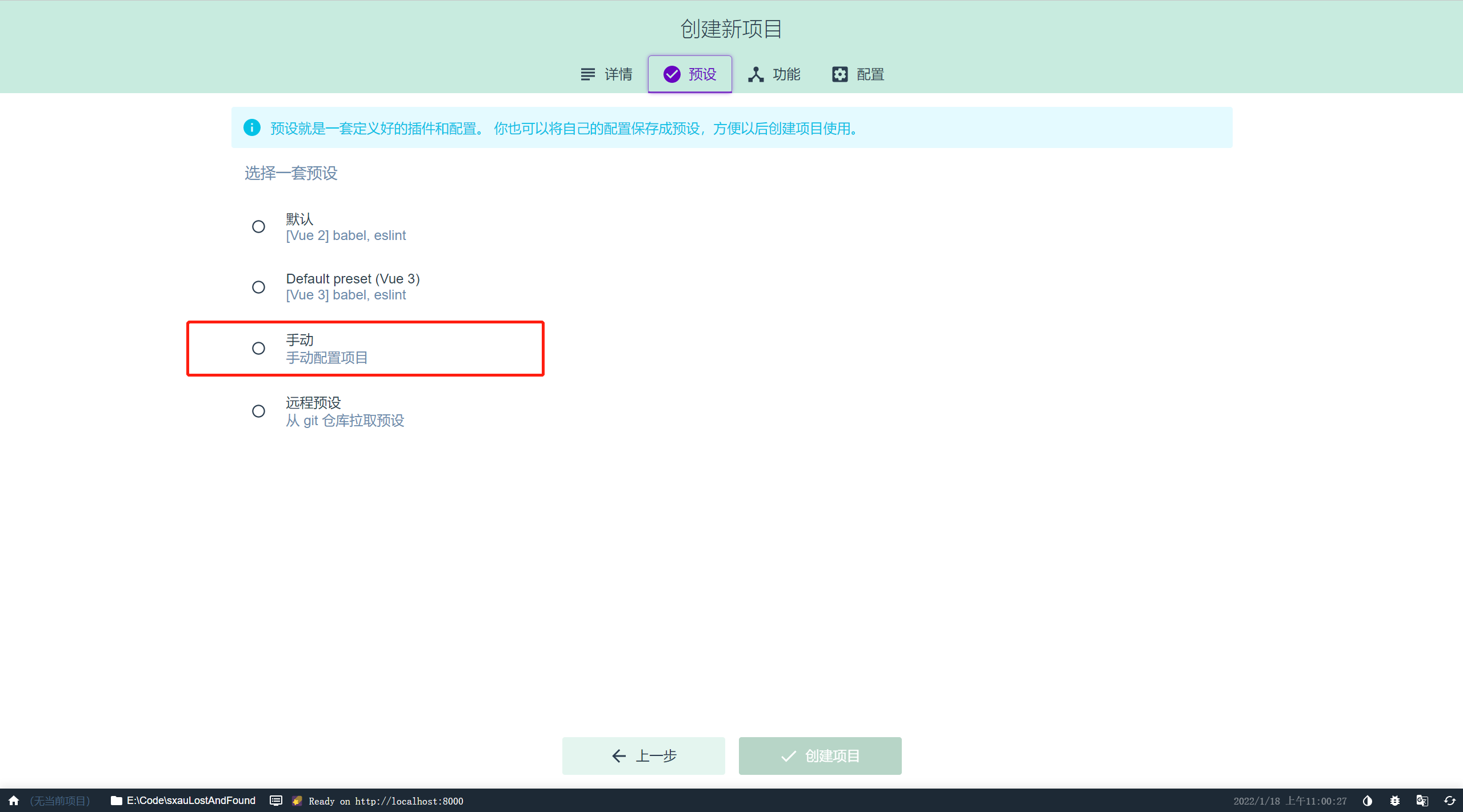Click the bug report icon
1463x812 pixels.
pyautogui.click(x=1395, y=801)
